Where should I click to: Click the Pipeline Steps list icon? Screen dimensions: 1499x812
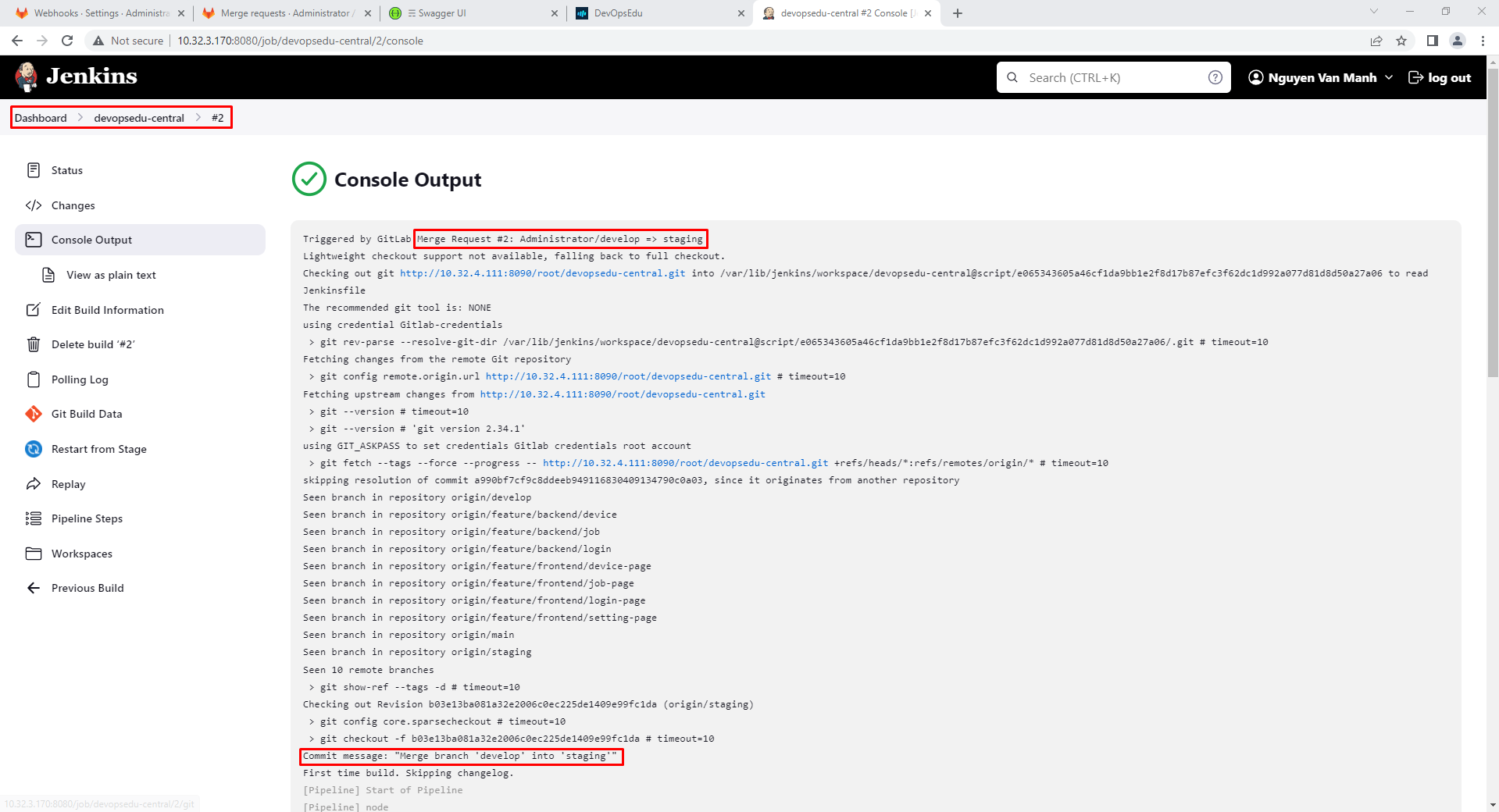pyautogui.click(x=34, y=518)
